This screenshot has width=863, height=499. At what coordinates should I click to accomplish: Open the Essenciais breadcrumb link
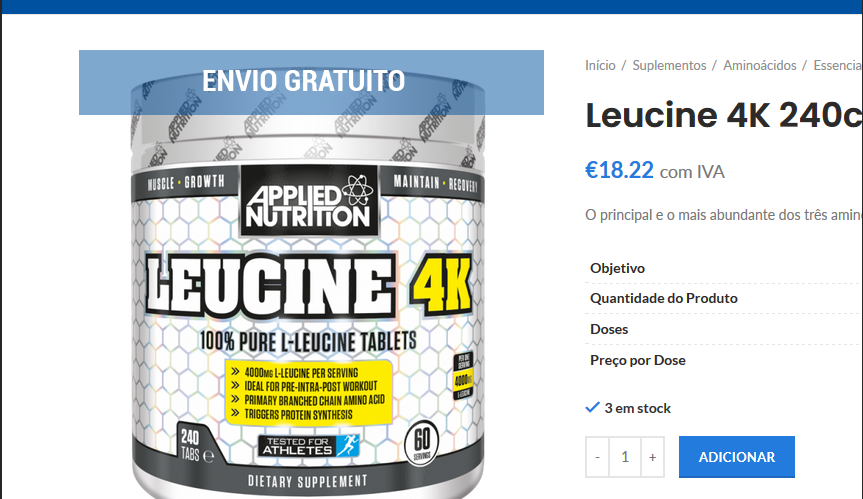838,65
